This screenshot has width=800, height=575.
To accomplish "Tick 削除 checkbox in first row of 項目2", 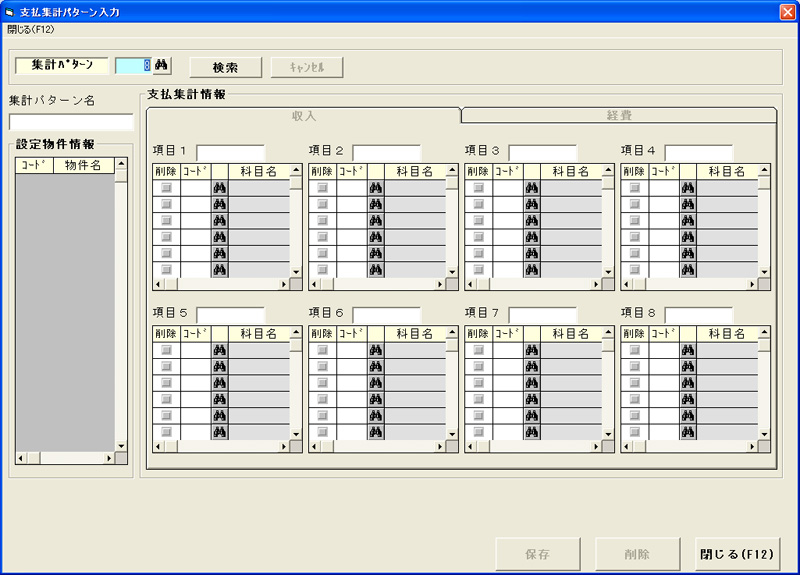I will pyautogui.click(x=322, y=188).
